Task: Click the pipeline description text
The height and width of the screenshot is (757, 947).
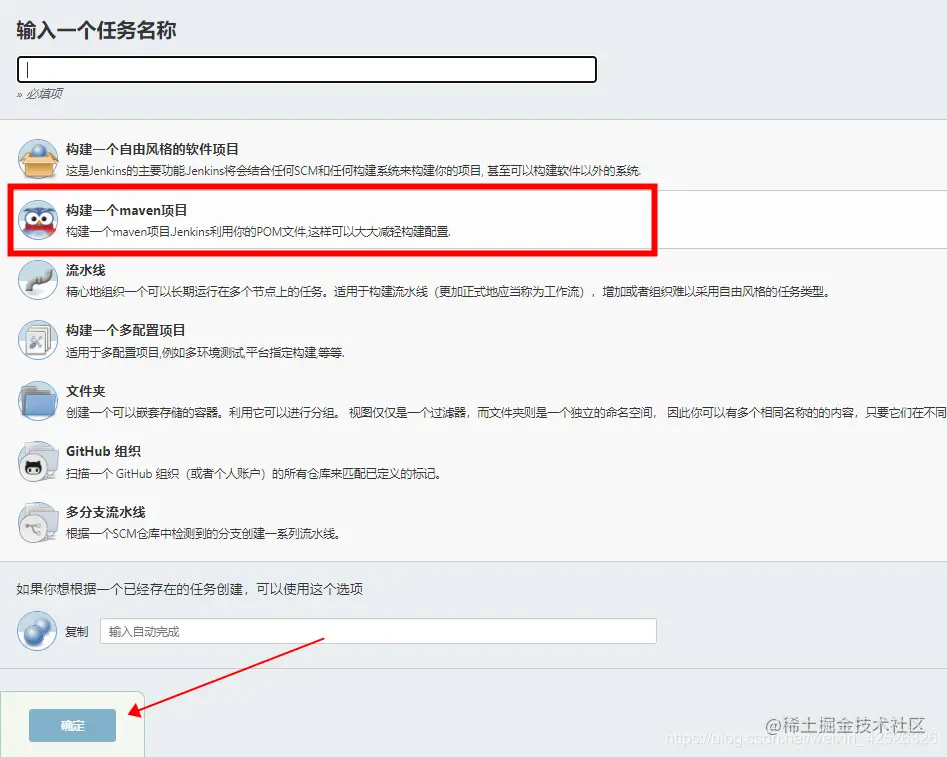Action: click(449, 292)
